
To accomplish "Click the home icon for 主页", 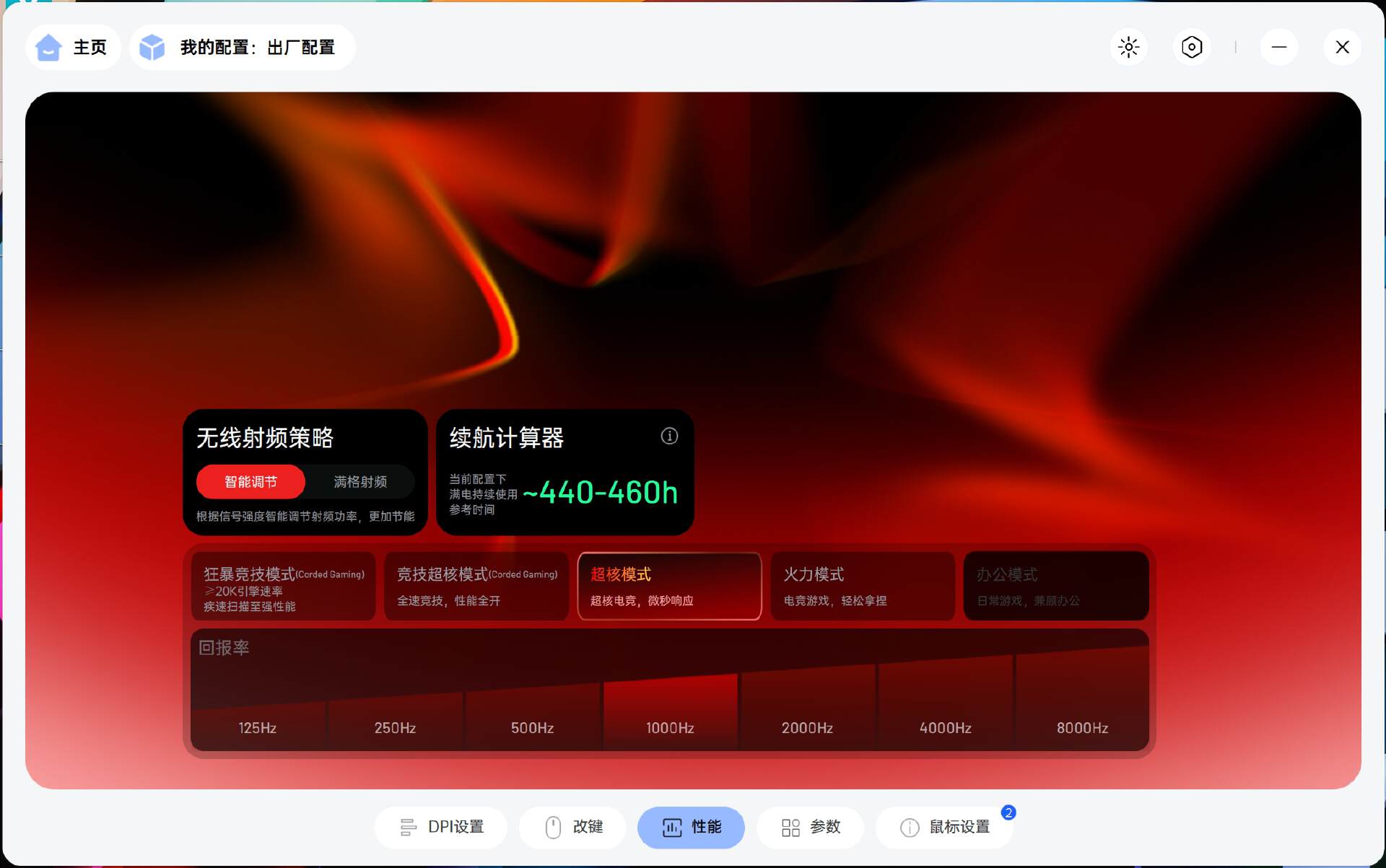I will [48, 48].
